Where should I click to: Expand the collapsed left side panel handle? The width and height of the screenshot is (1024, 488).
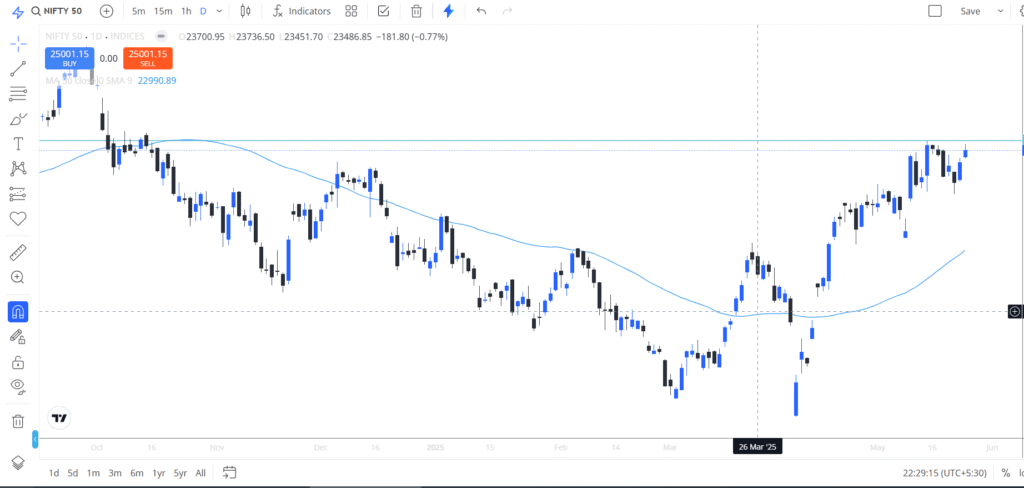(35, 439)
